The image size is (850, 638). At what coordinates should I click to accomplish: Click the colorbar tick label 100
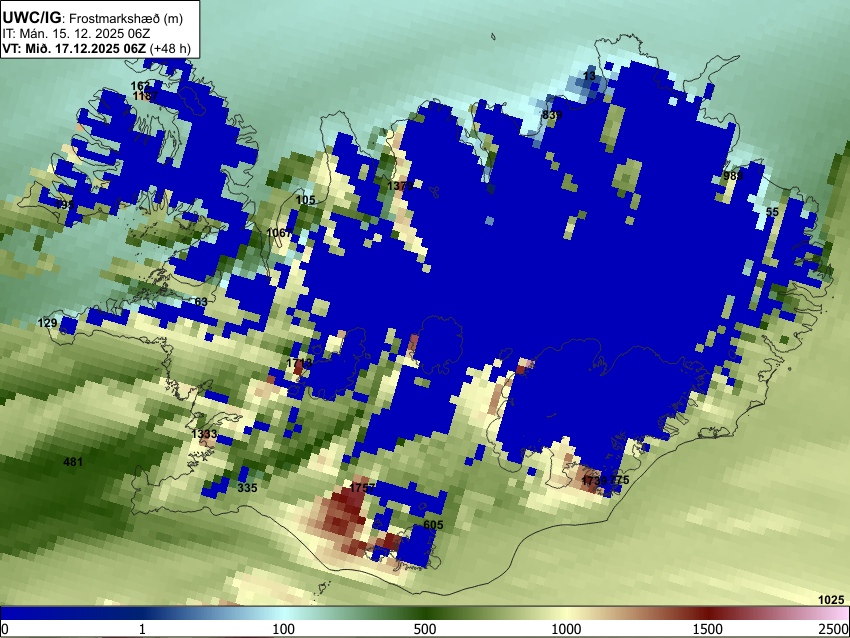click(x=284, y=629)
